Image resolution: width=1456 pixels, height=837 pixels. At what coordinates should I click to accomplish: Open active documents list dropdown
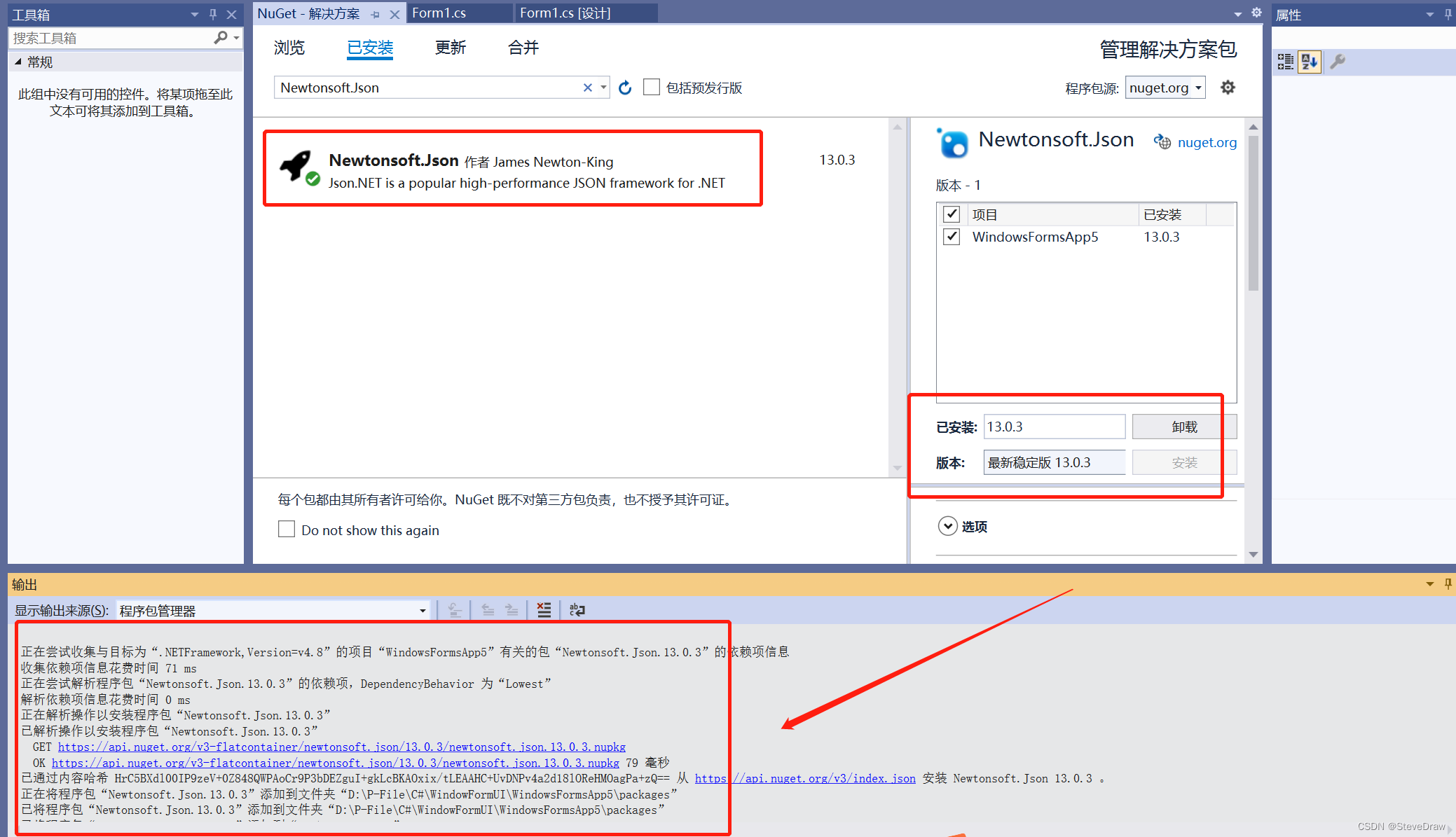click(1237, 13)
